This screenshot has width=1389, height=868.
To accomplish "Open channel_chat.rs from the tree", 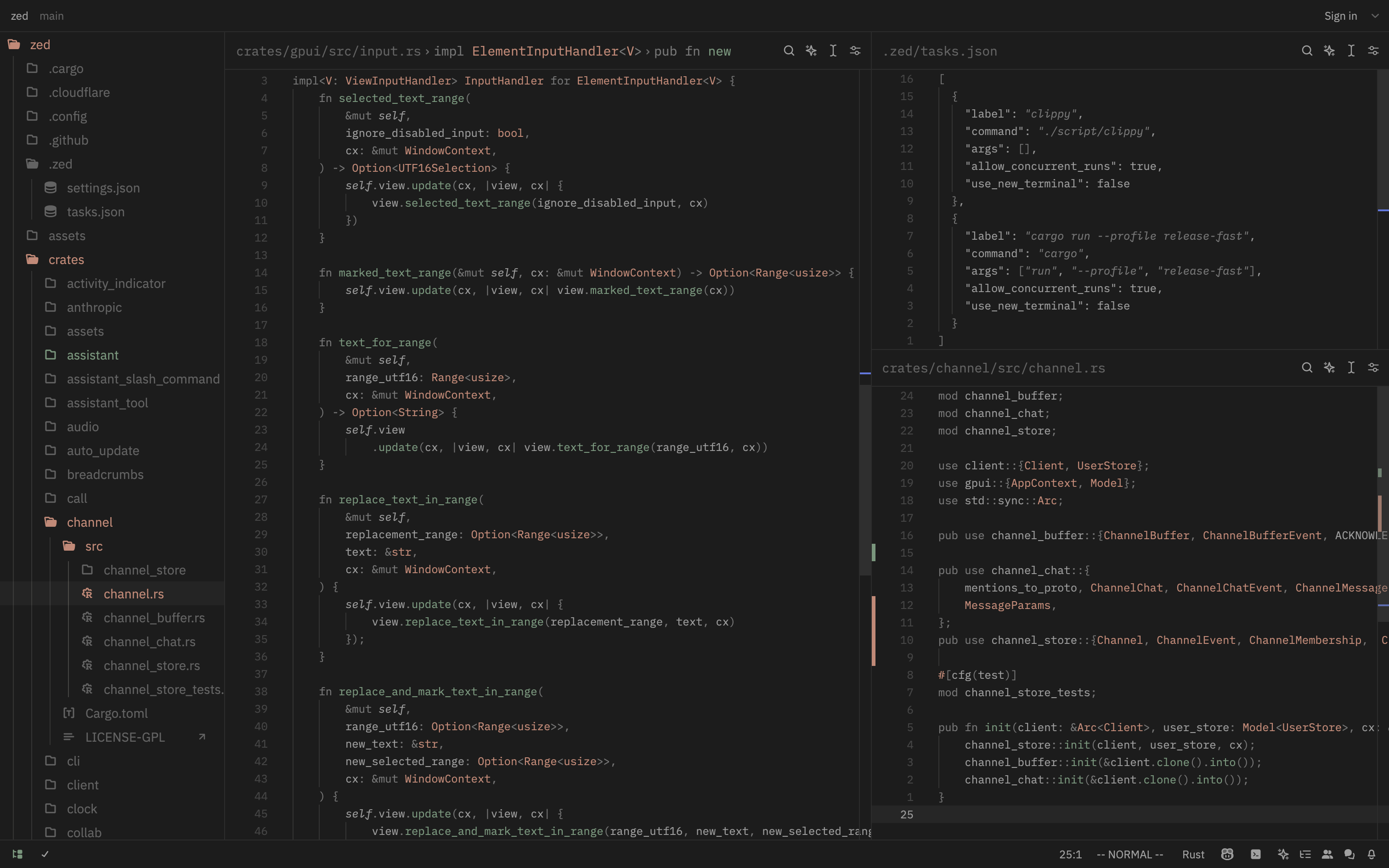I will tap(112, 642).
